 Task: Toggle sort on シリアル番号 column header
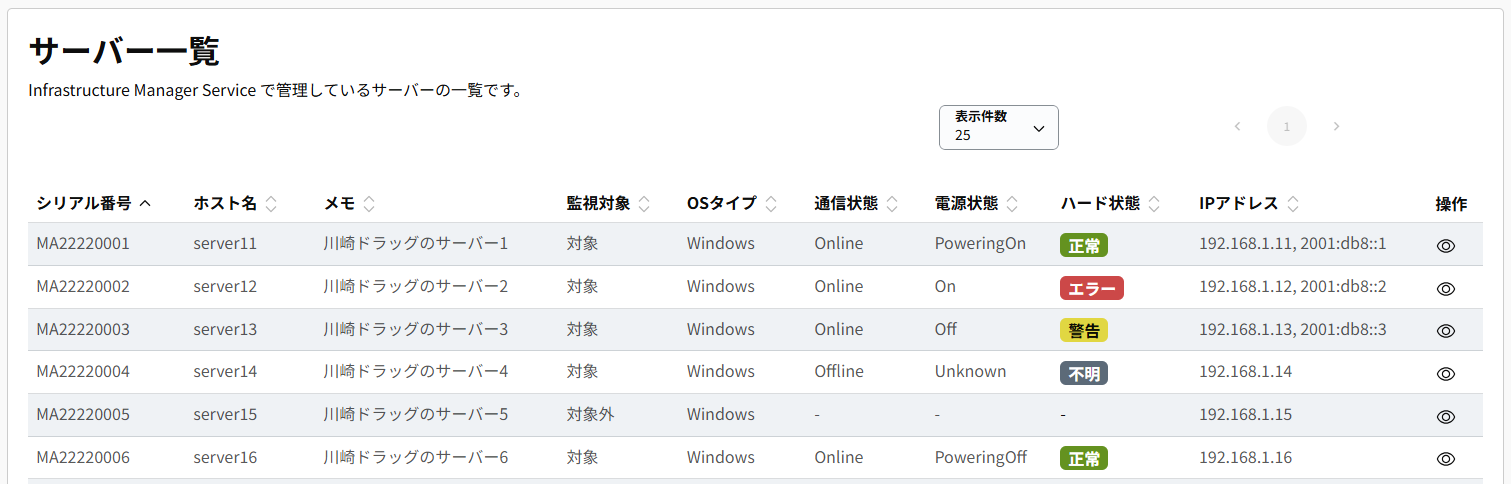coord(94,204)
